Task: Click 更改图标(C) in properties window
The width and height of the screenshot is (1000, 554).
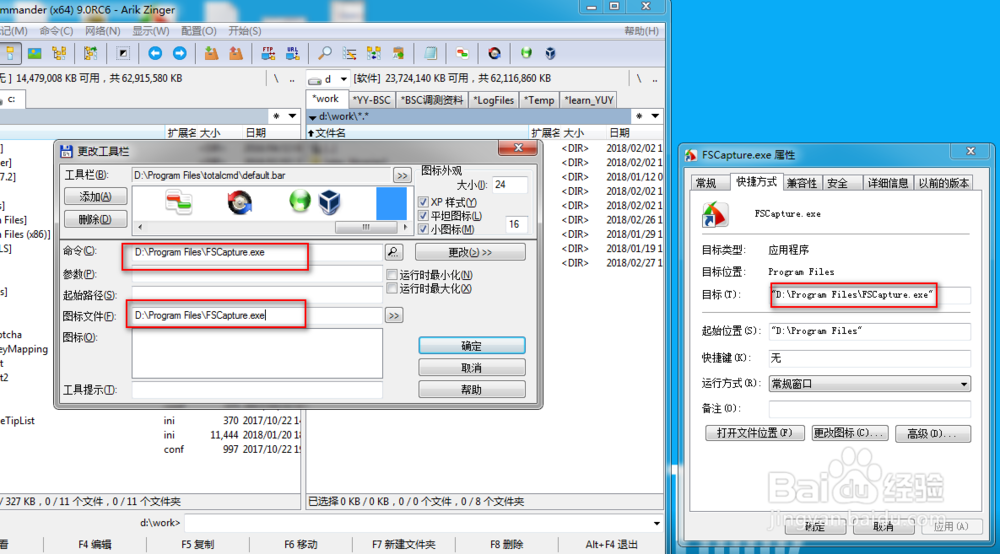Action: pos(849,434)
